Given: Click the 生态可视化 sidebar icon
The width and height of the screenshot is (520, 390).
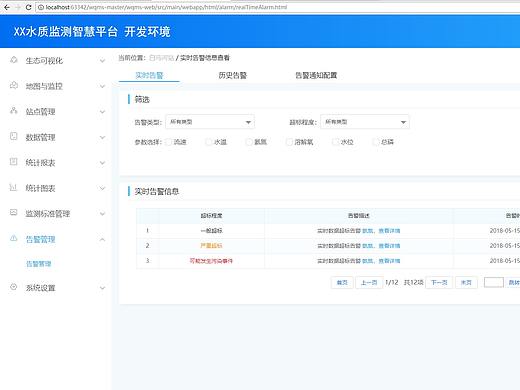Looking at the screenshot, I should click(x=14, y=60).
